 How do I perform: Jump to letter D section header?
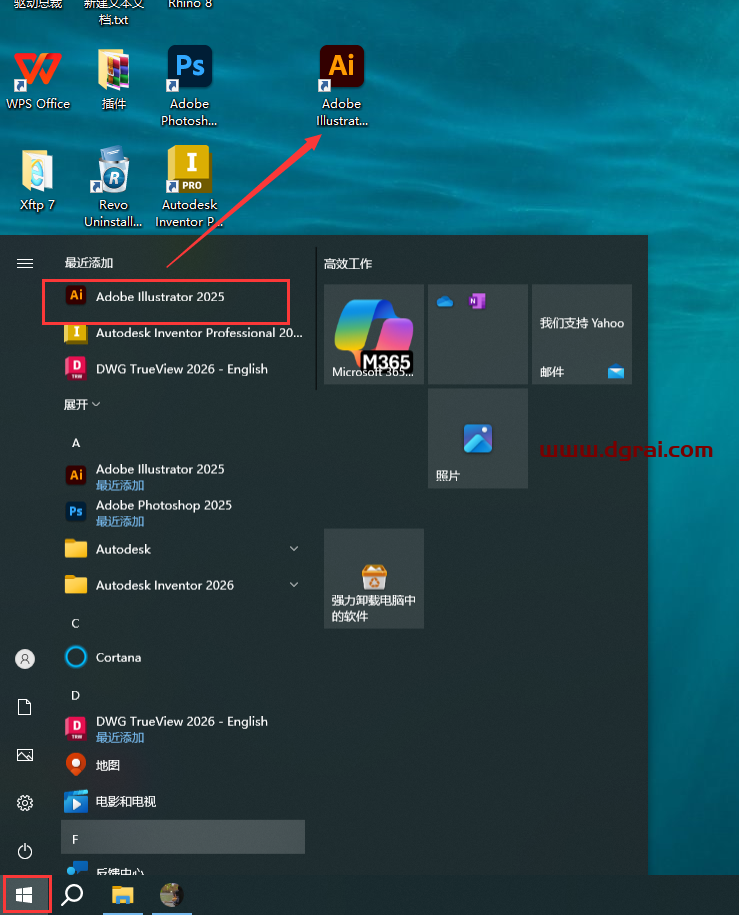[x=75, y=696]
